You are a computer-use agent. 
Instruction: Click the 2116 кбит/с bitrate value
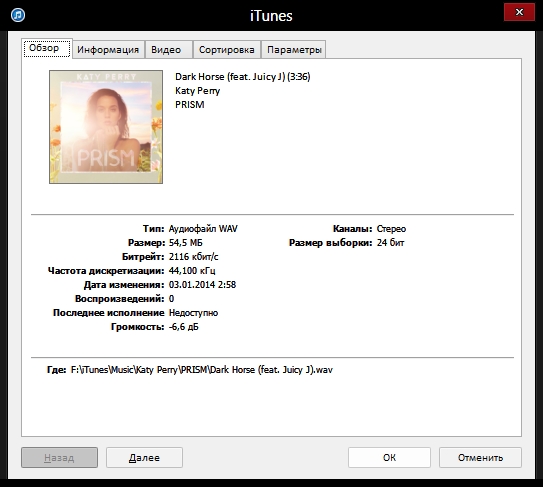[194, 257]
